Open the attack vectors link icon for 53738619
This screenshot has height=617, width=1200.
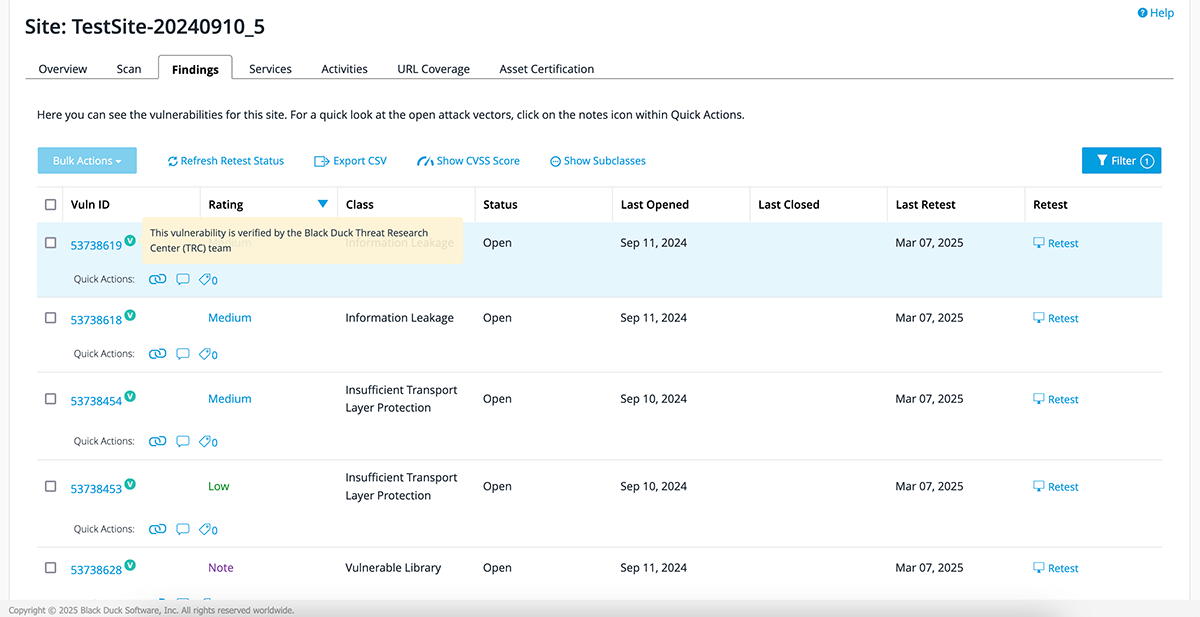pos(157,279)
